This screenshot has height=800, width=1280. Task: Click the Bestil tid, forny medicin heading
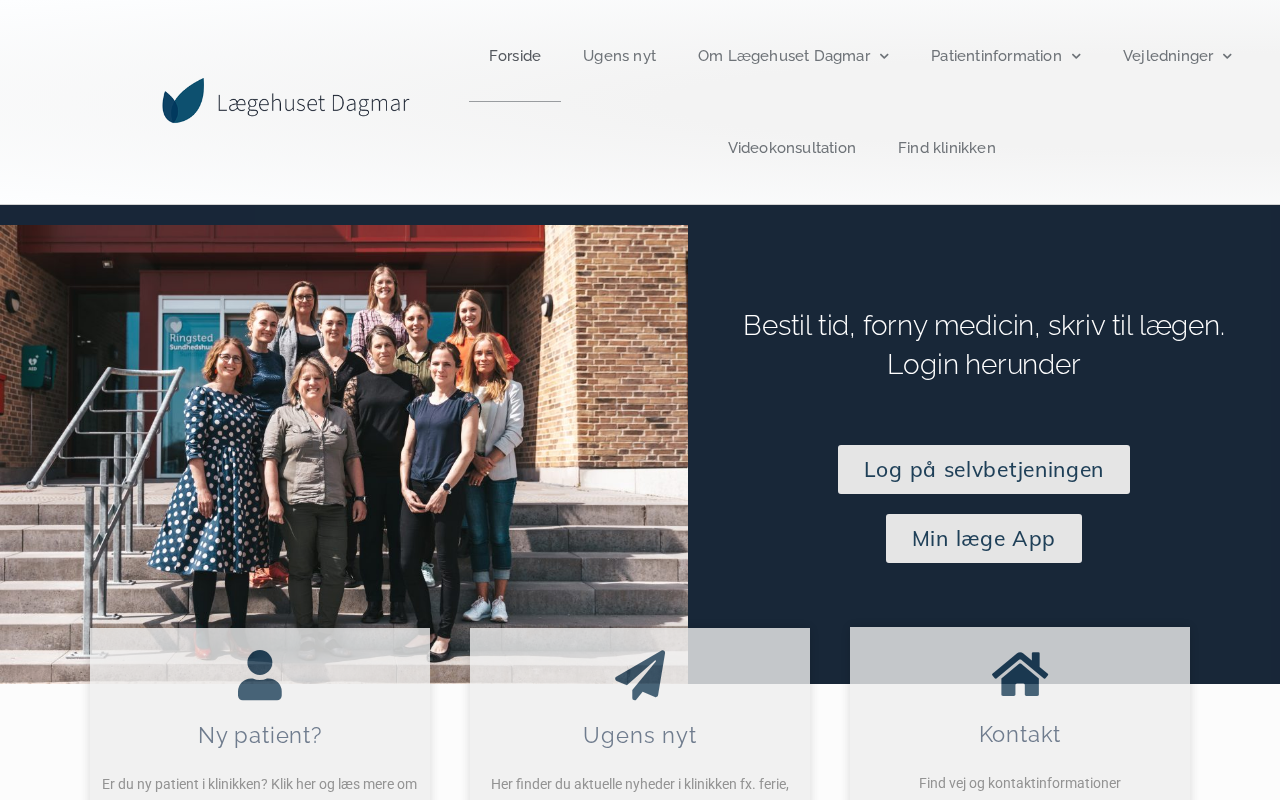point(984,344)
